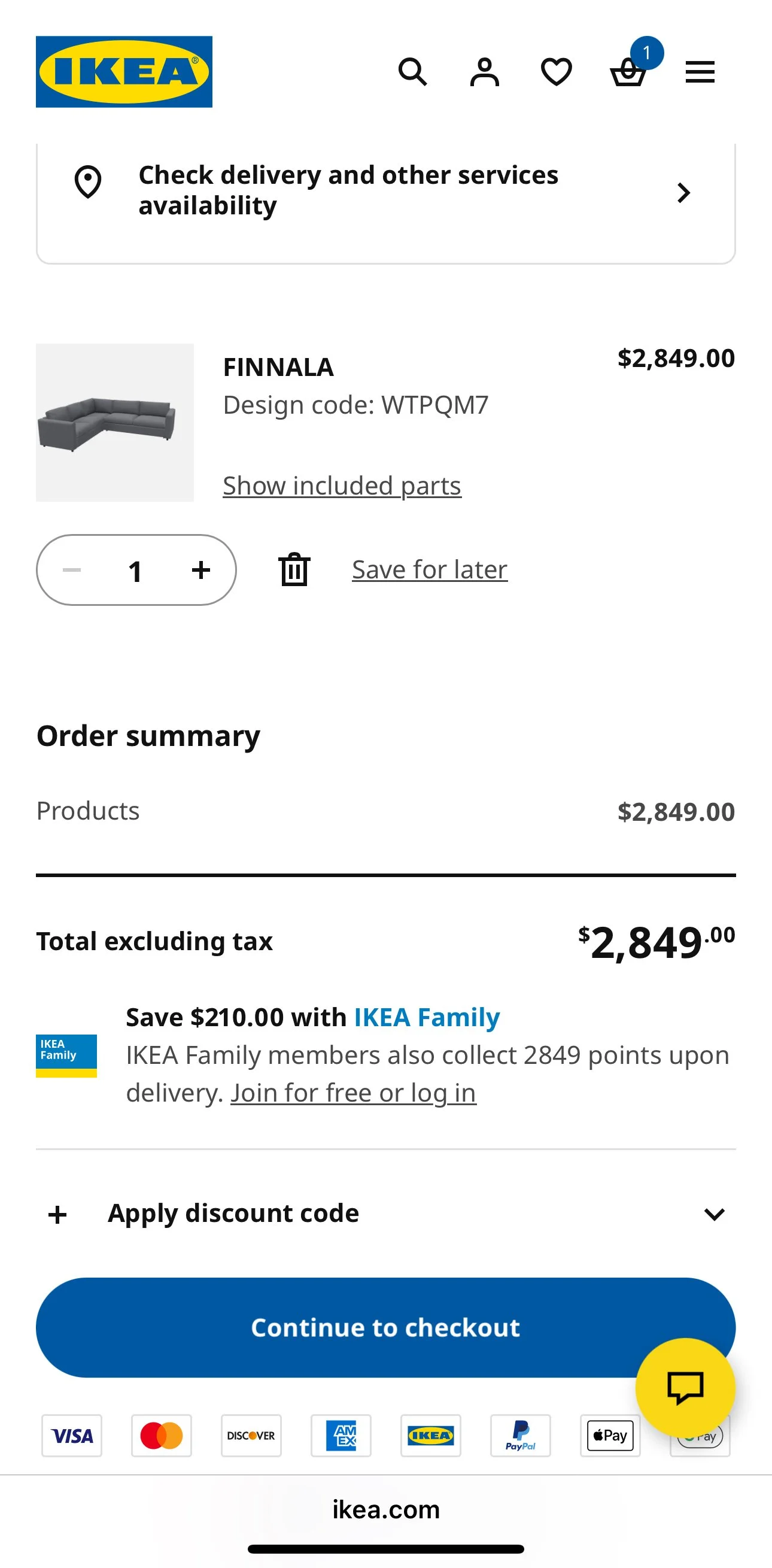Click the quantity number field
772x1568 pixels.
[x=135, y=571]
